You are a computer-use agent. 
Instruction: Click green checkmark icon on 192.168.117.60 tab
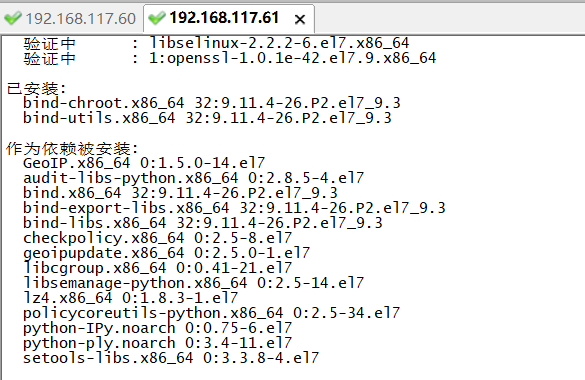coord(13,18)
